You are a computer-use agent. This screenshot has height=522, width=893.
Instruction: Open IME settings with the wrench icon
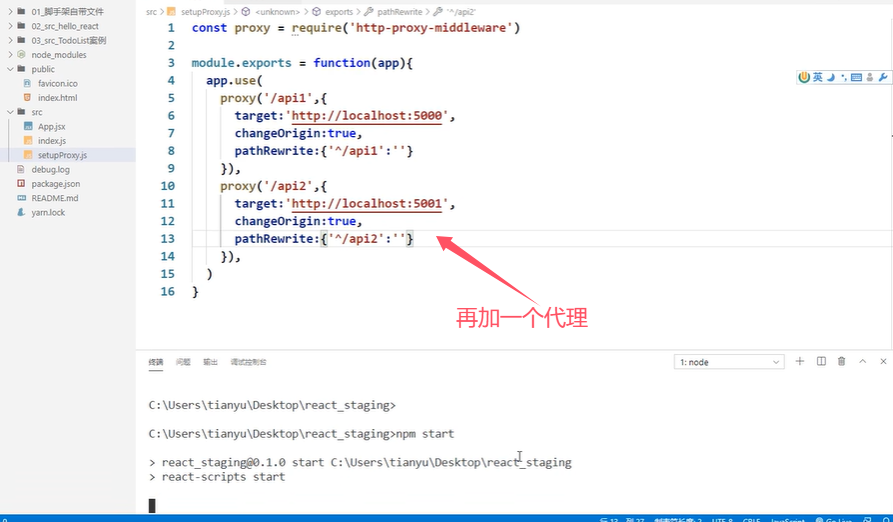click(x=883, y=77)
